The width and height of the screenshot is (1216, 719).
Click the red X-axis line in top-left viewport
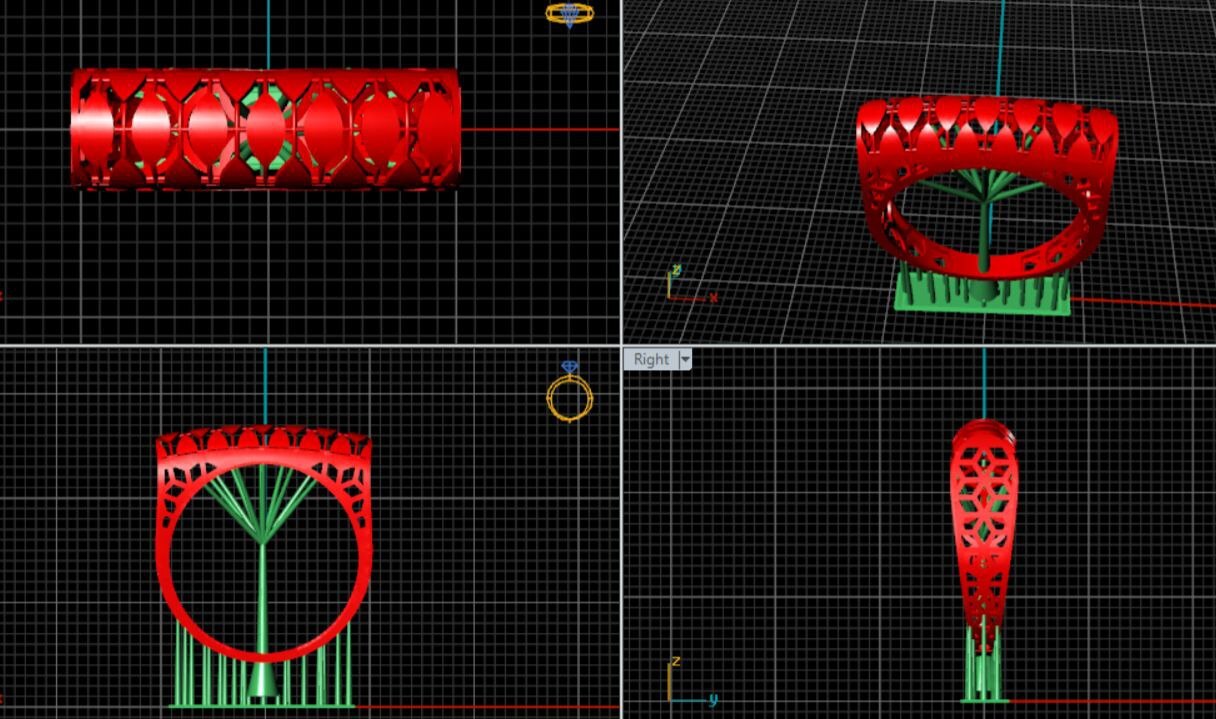[540, 129]
